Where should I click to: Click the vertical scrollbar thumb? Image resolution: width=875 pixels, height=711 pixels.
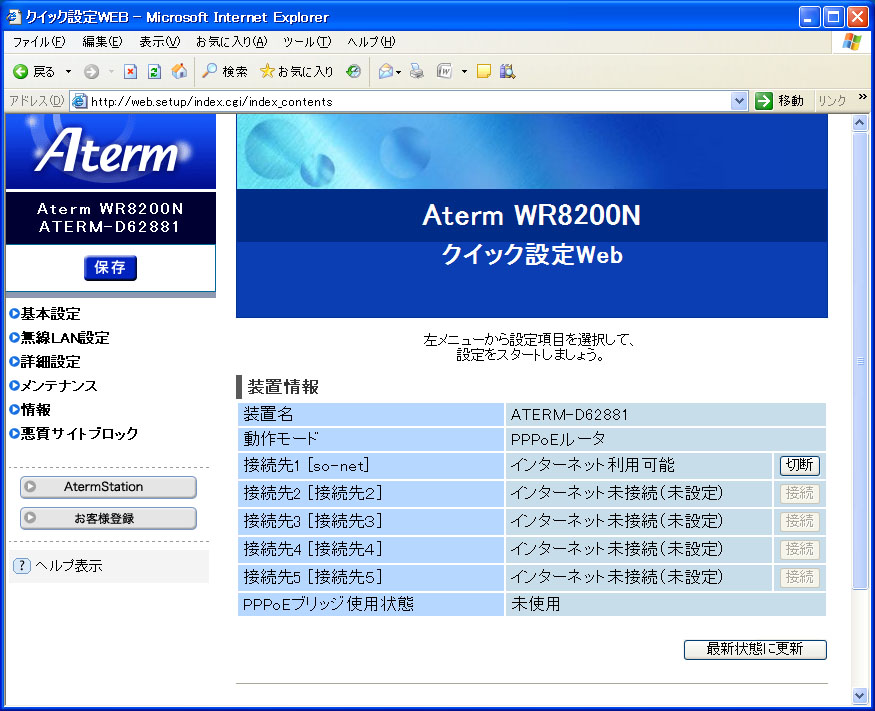860,360
